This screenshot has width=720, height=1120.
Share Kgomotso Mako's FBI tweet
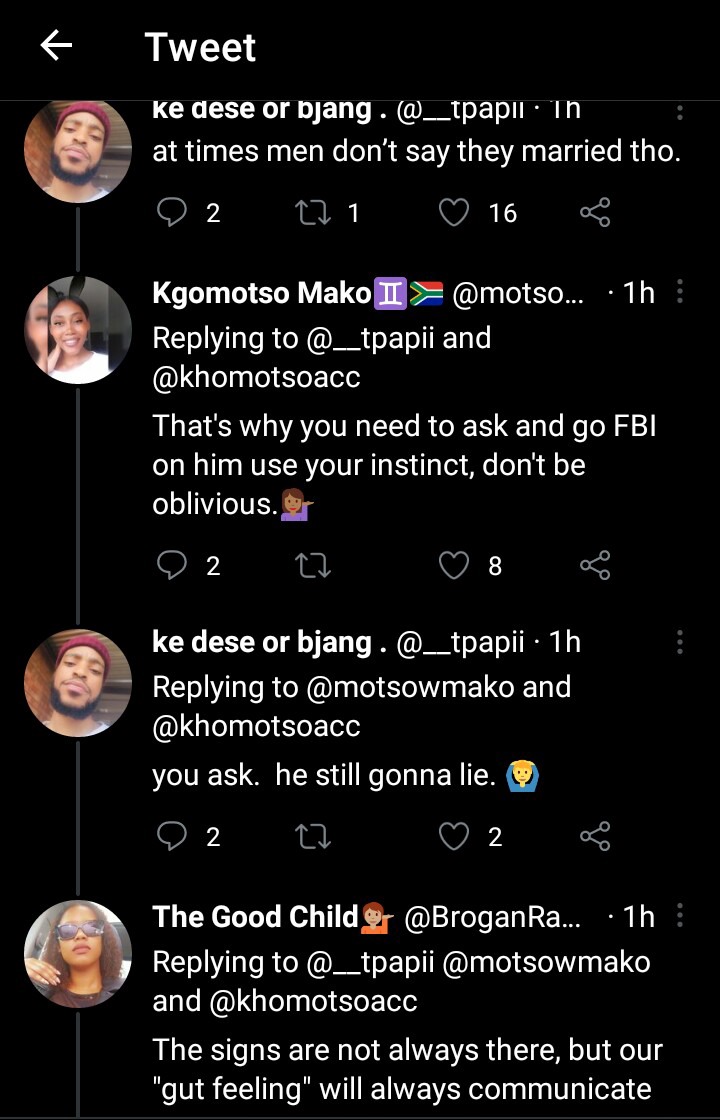pos(595,566)
